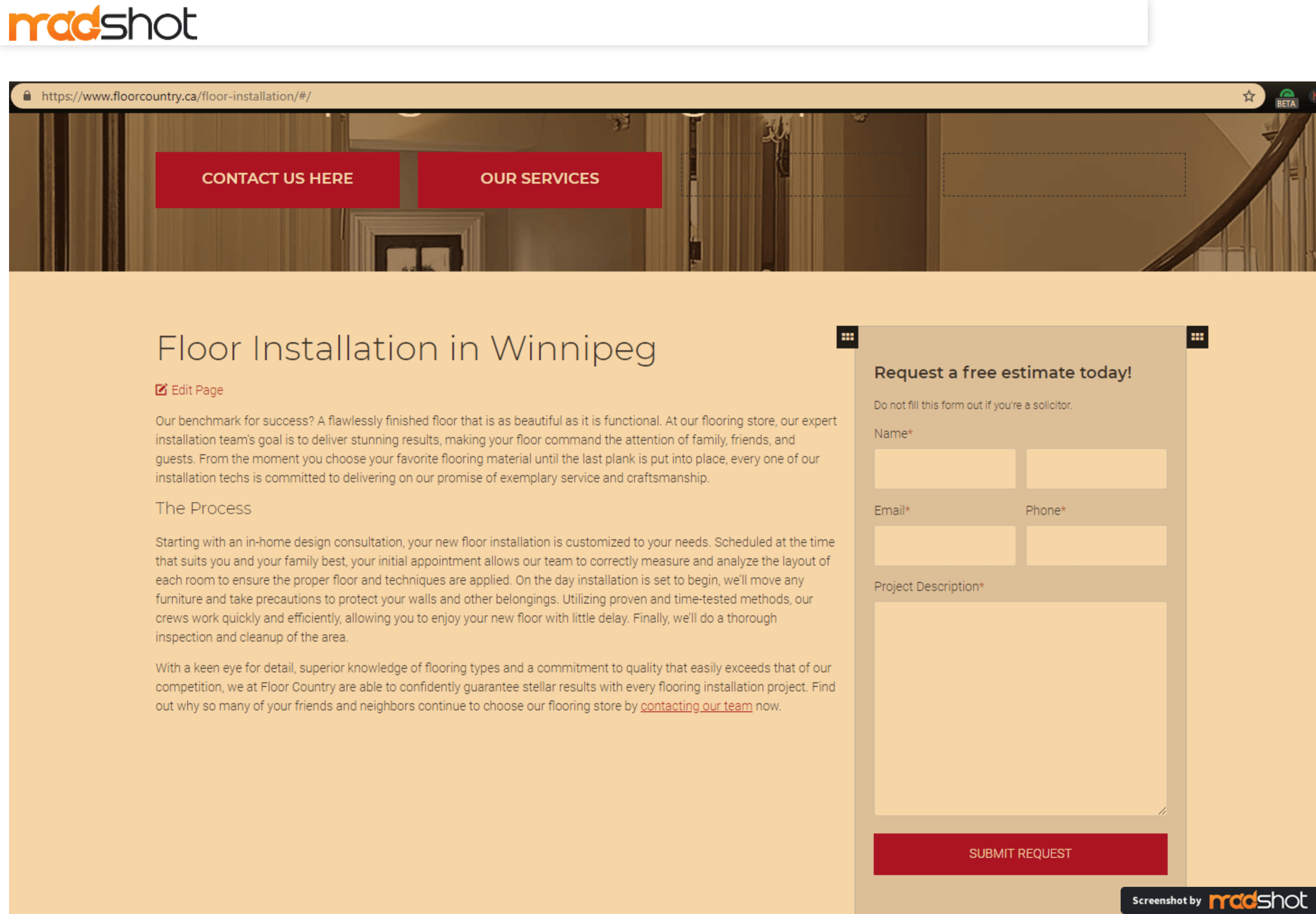1316x914 pixels.
Task: Click grid icon right of estimate form
Action: click(x=1197, y=337)
